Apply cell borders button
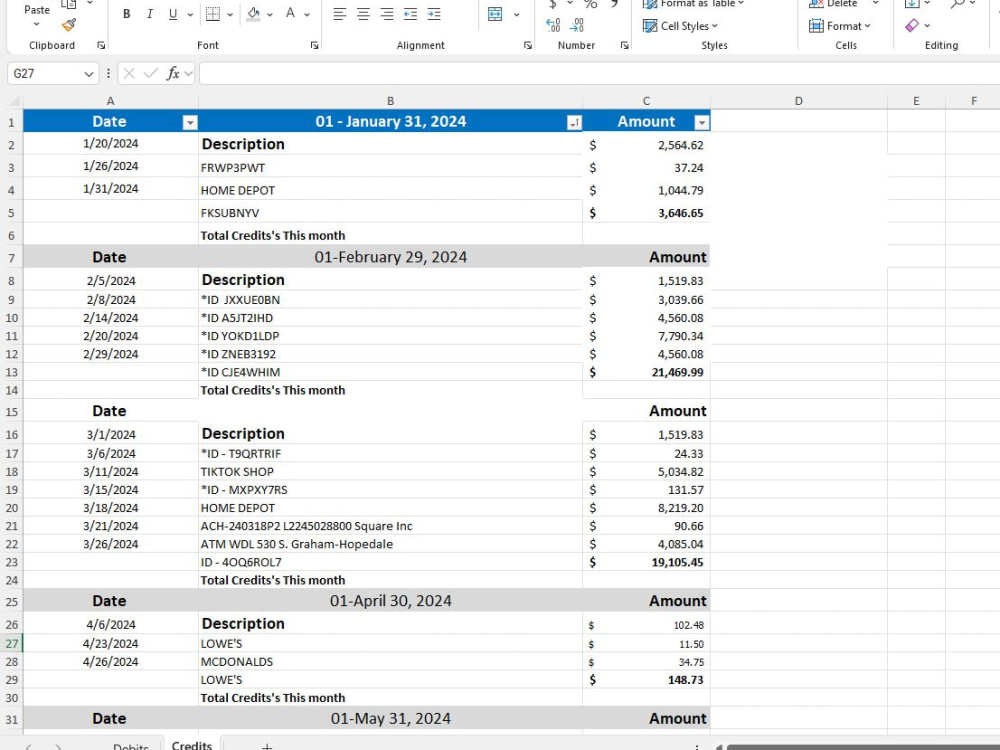Image resolution: width=1000 pixels, height=750 pixels. pos(213,14)
